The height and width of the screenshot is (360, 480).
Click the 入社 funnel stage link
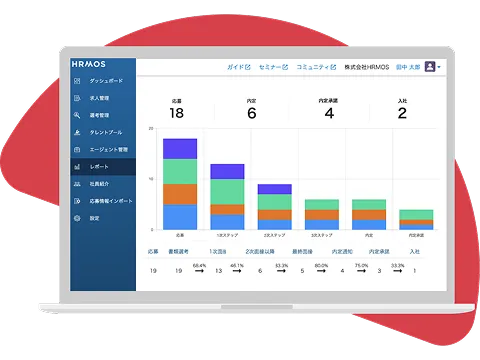[x=415, y=251]
